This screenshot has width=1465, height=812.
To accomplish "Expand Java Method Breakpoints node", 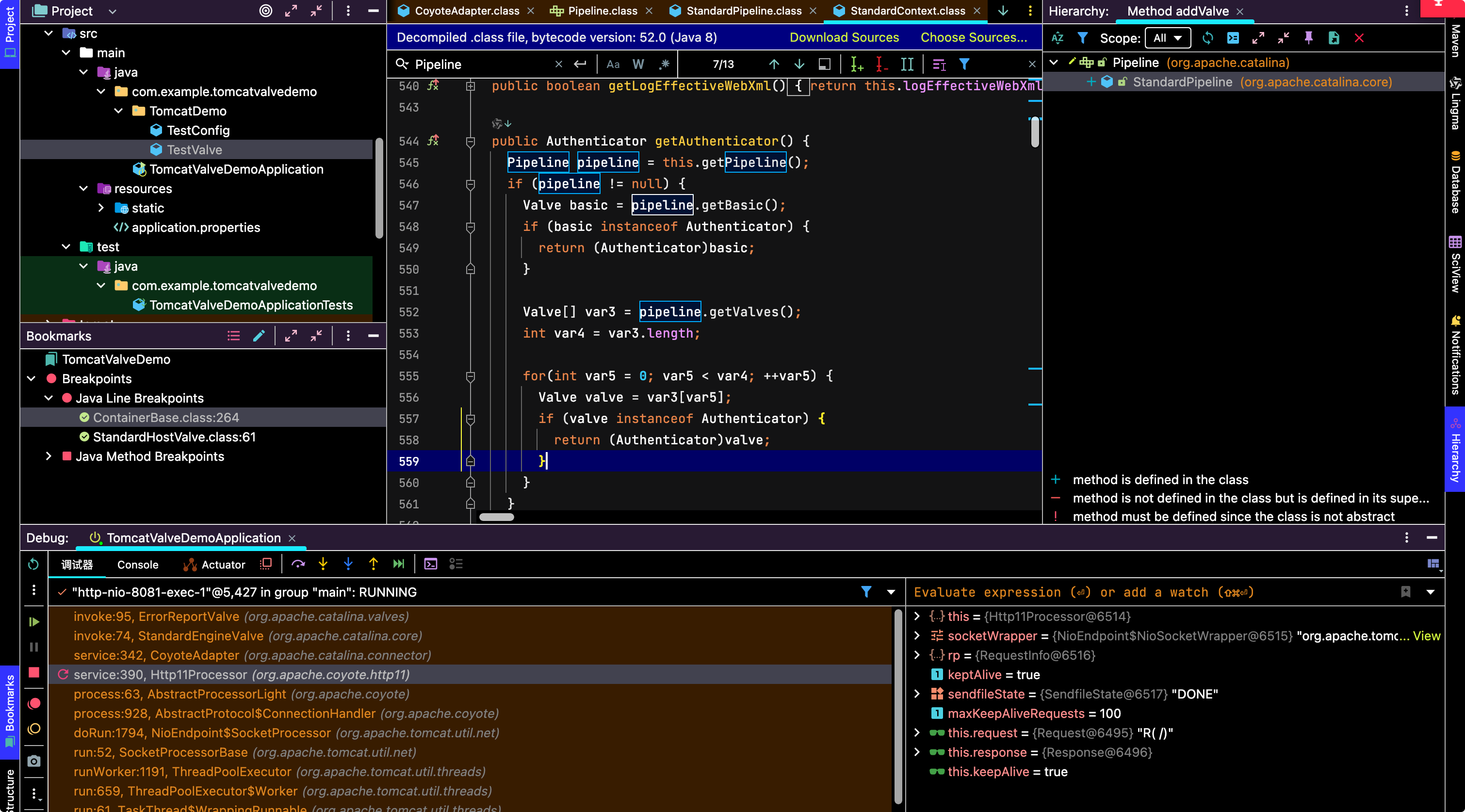I will 49,456.
